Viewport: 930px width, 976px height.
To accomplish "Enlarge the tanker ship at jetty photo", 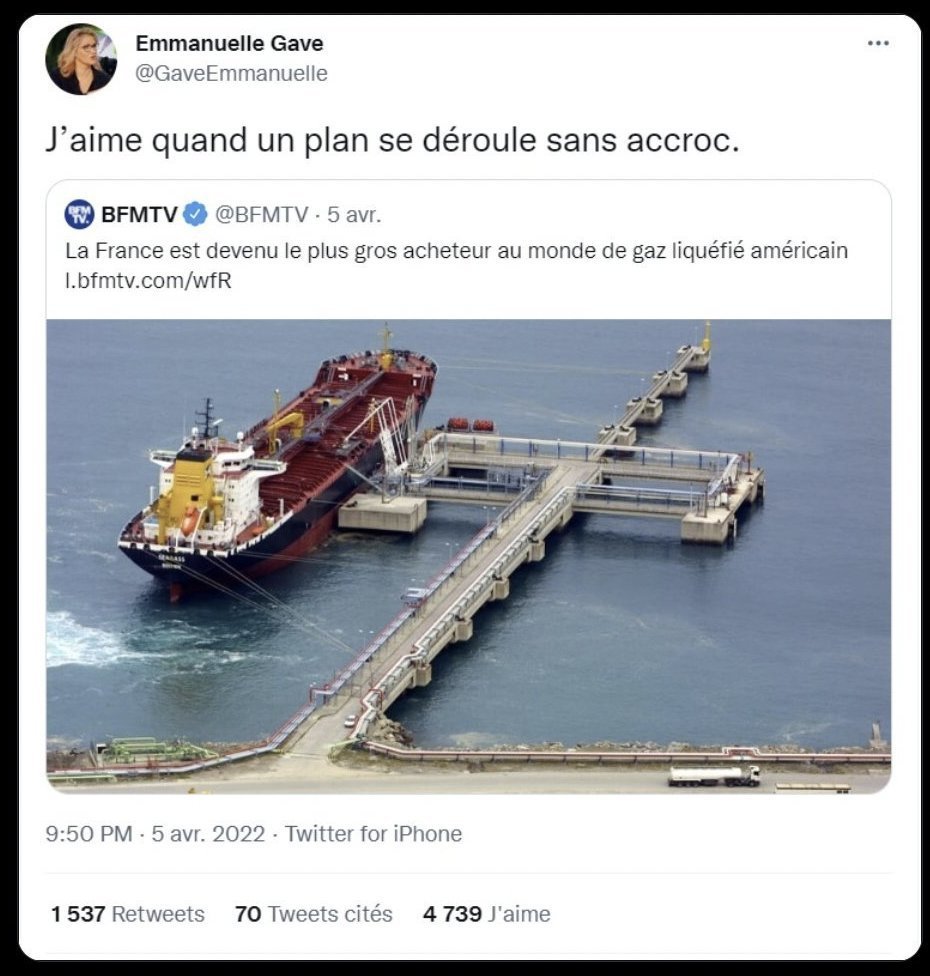I will pos(469,556).
